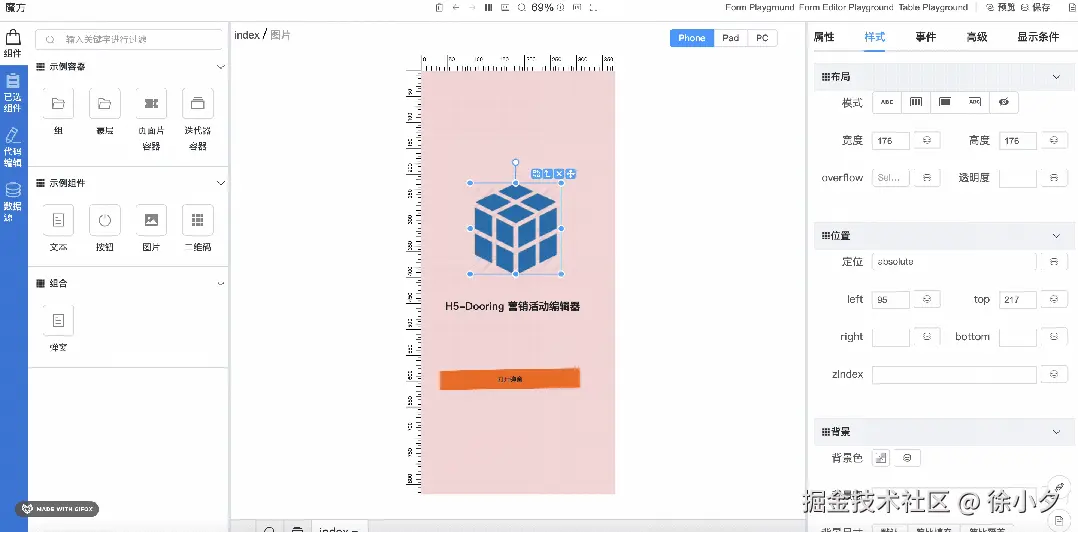Image resolution: width=1079 pixels, height=533 pixels.
Task: Switch to the 事件 events tab
Action: click(x=926, y=37)
